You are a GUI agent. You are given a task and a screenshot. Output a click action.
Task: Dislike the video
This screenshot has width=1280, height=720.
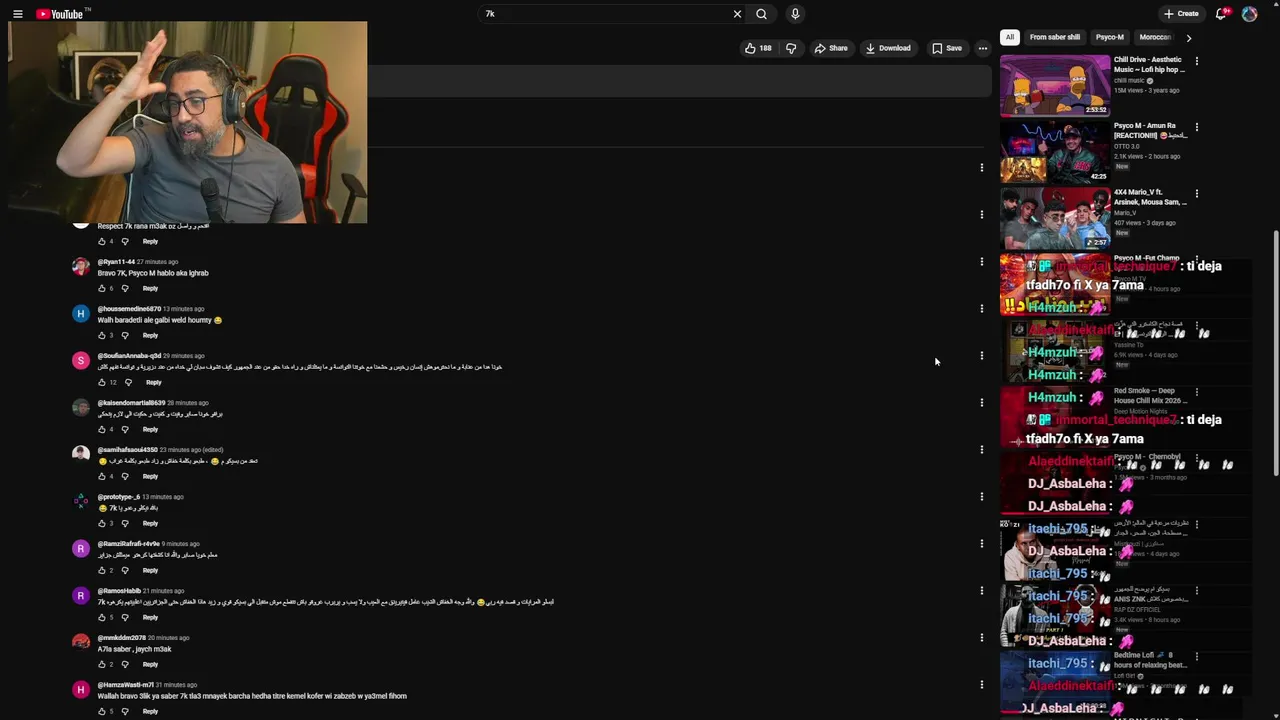coord(791,48)
